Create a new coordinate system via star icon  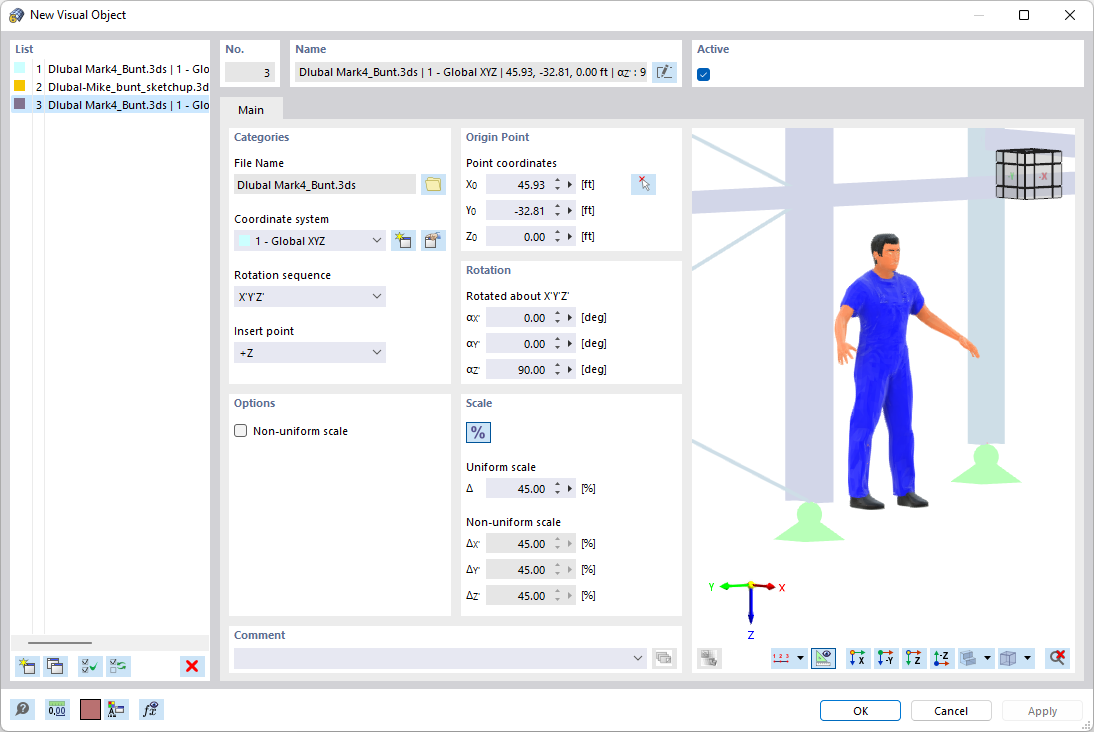(x=403, y=240)
